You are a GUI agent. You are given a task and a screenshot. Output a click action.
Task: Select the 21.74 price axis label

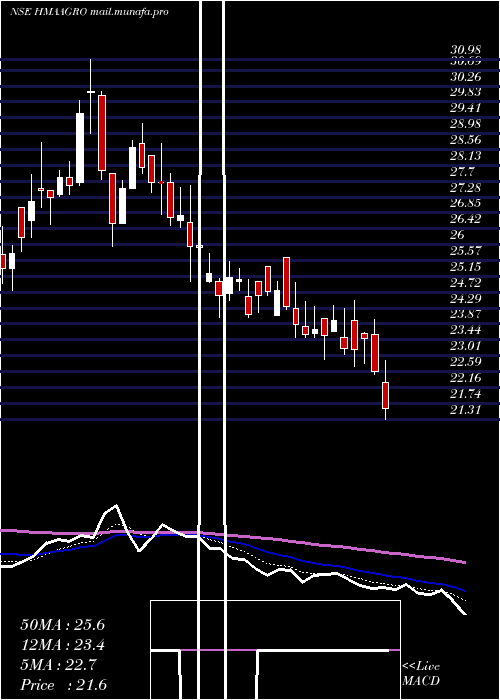[466, 394]
